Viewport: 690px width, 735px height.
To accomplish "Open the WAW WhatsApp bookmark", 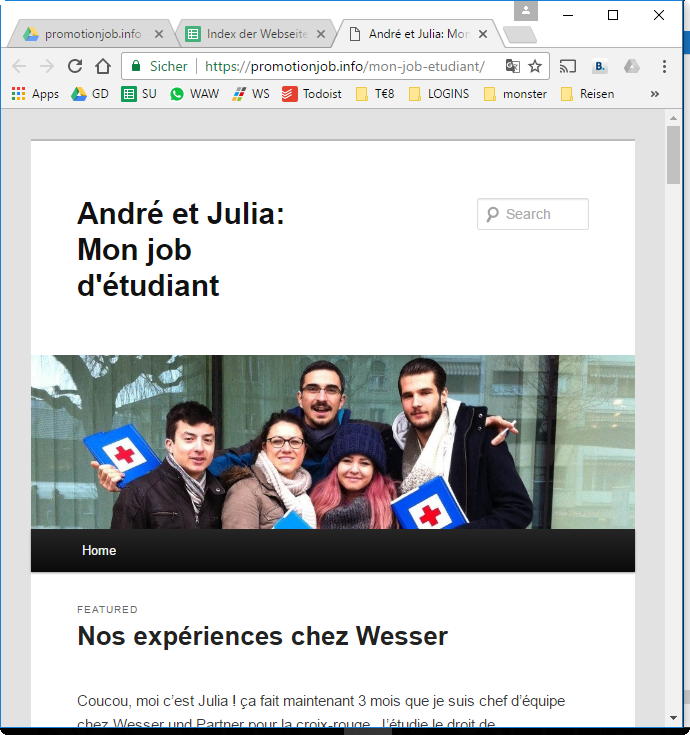I will pyautogui.click(x=194, y=94).
